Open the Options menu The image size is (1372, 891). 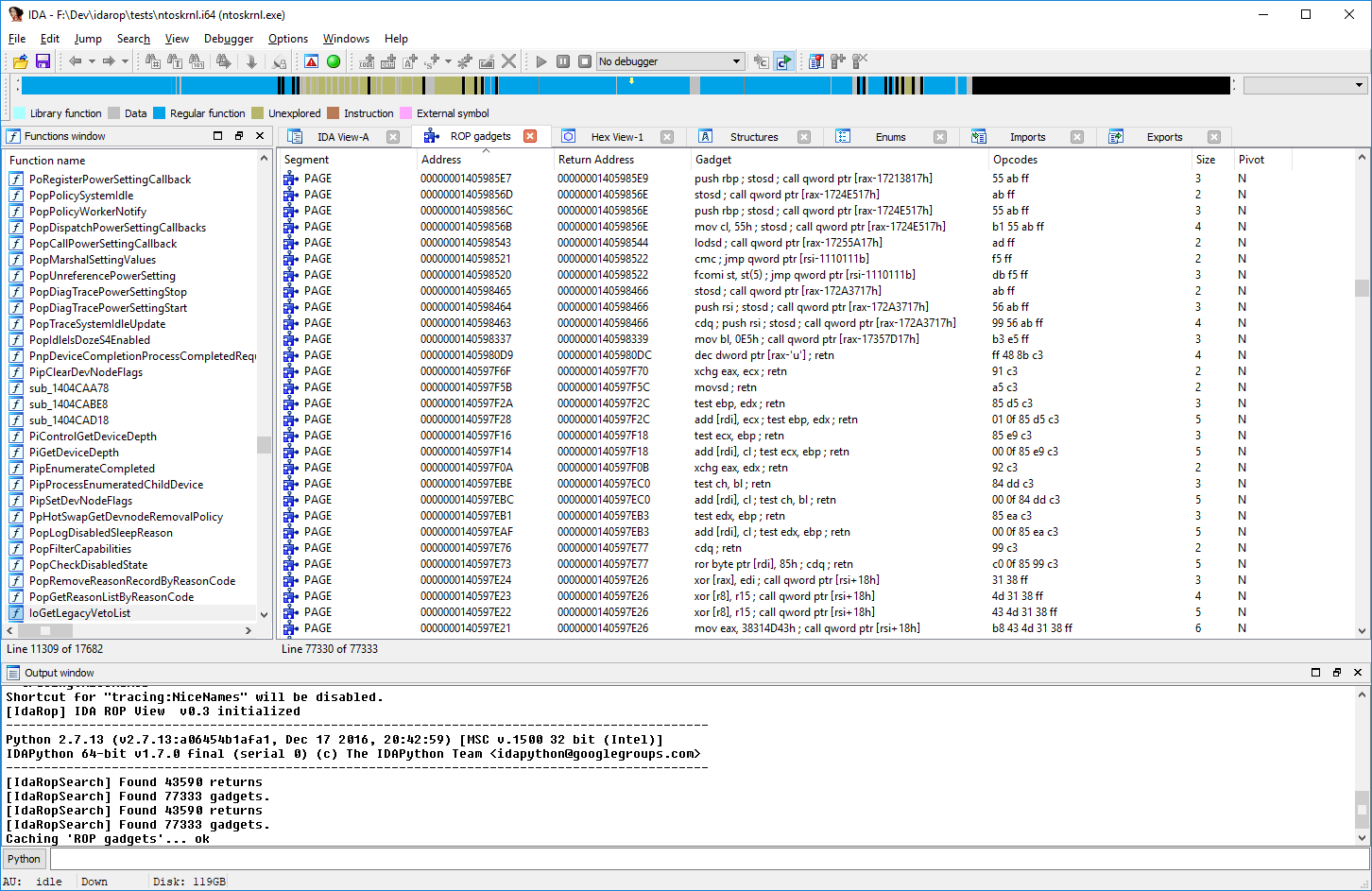tap(288, 39)
